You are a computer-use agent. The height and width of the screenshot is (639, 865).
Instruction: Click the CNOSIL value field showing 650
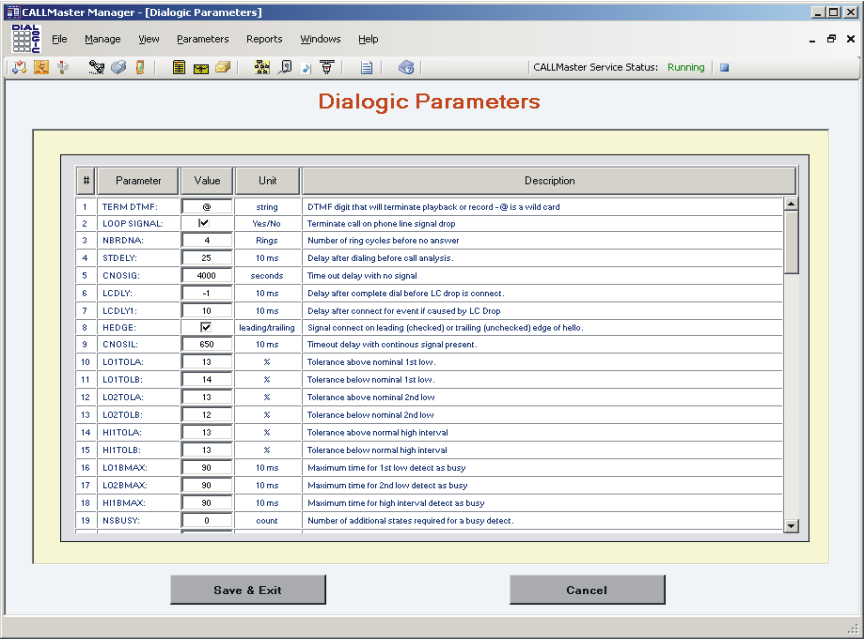(x=207, y=344)
